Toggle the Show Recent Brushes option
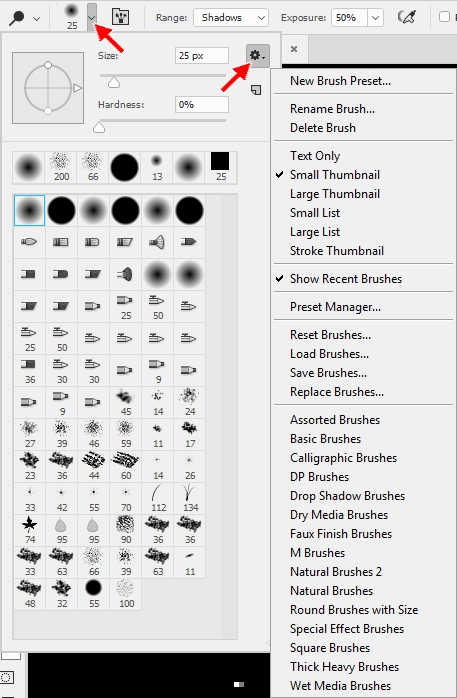 346,279
